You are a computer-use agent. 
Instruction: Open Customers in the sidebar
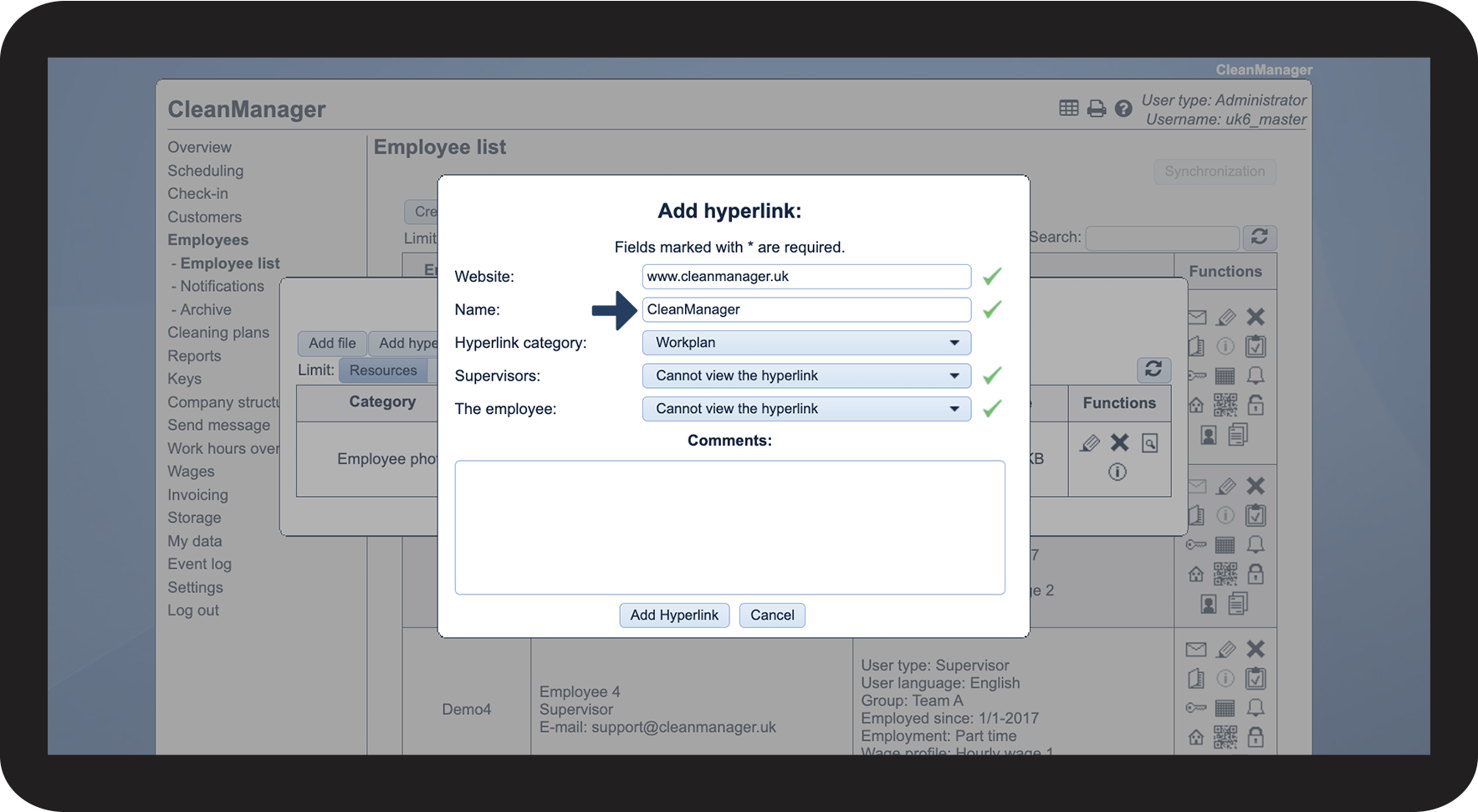tap(204, 217)
